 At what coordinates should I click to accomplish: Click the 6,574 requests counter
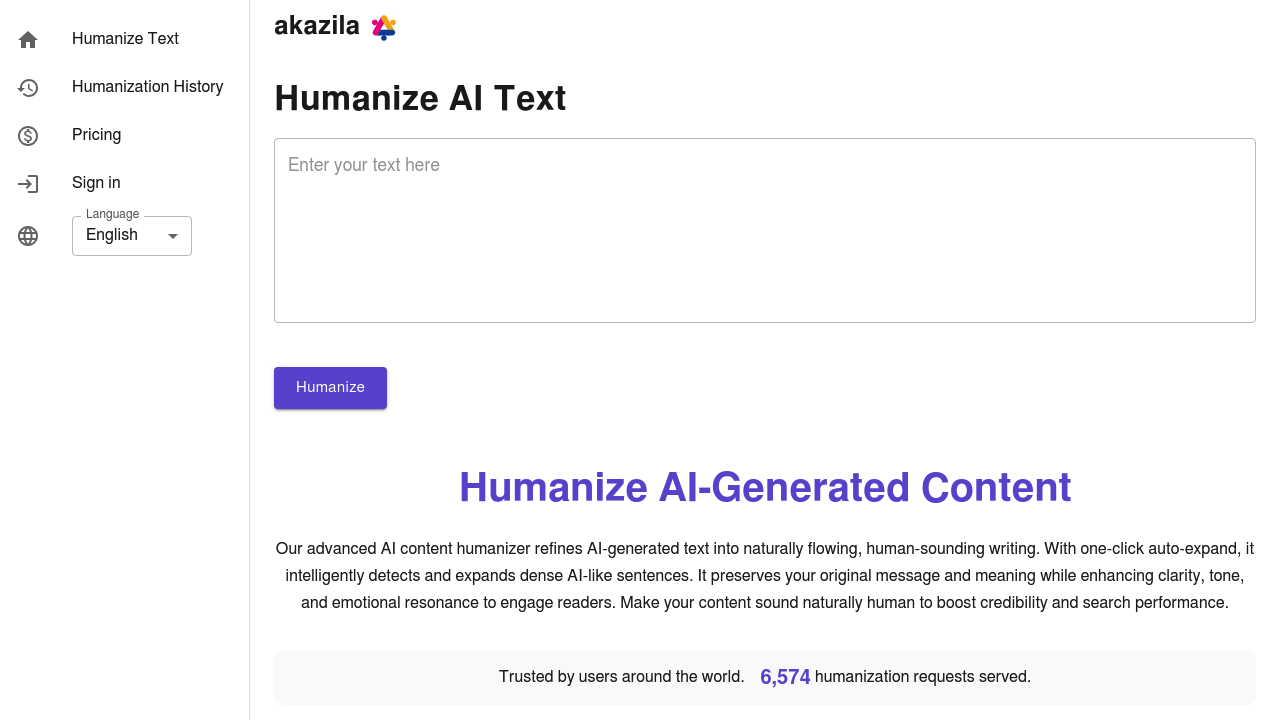[x=785, y=677]
